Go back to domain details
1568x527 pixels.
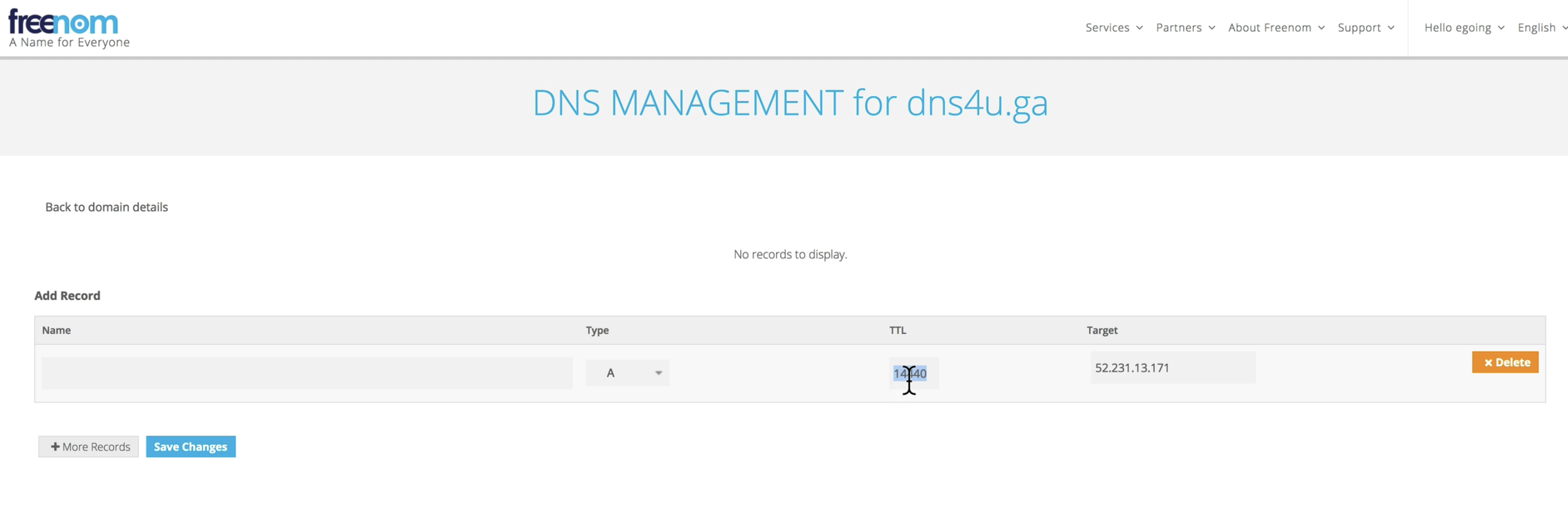click(x=107, y=207)
